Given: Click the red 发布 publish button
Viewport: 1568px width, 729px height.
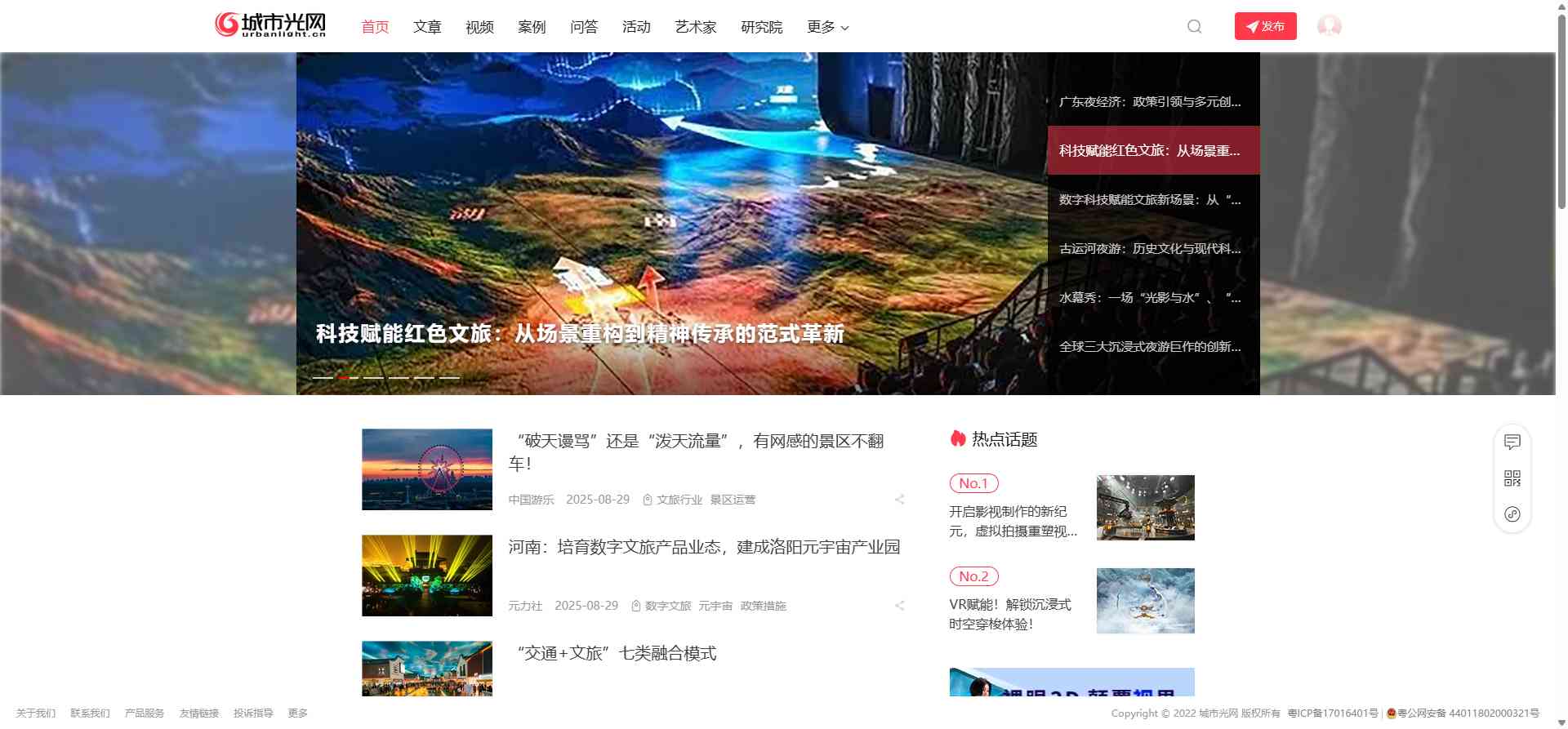Looking at the screenshot, I should click(1265, 26).
